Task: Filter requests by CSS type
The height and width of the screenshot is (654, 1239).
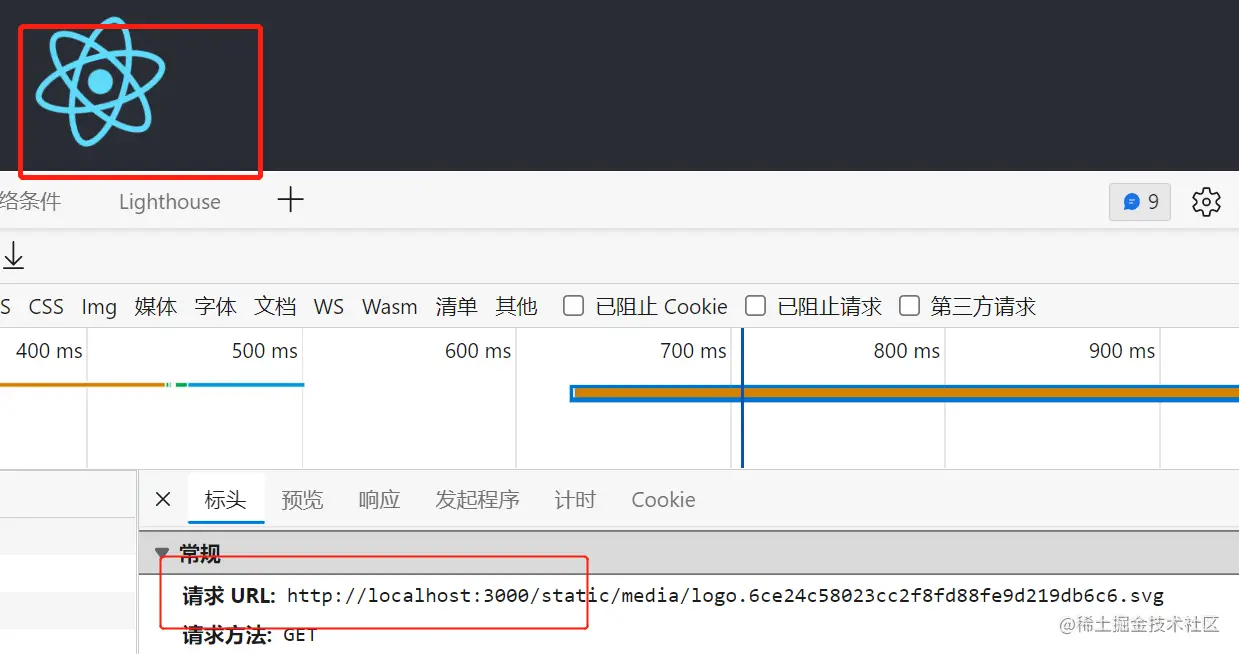Action: pyautogui.click(x=46, y=307)
